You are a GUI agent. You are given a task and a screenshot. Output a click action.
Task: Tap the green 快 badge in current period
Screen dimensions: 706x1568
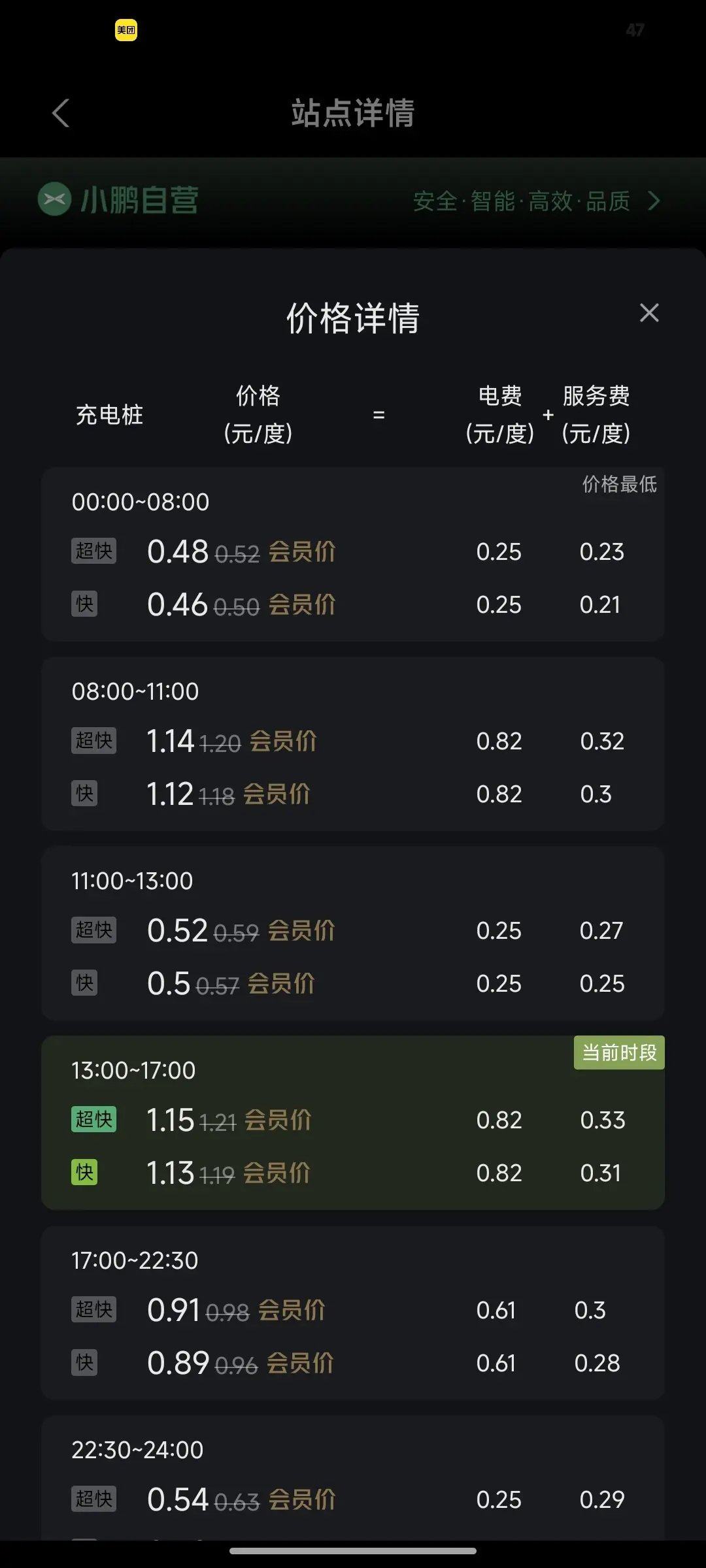[84, 1172]
